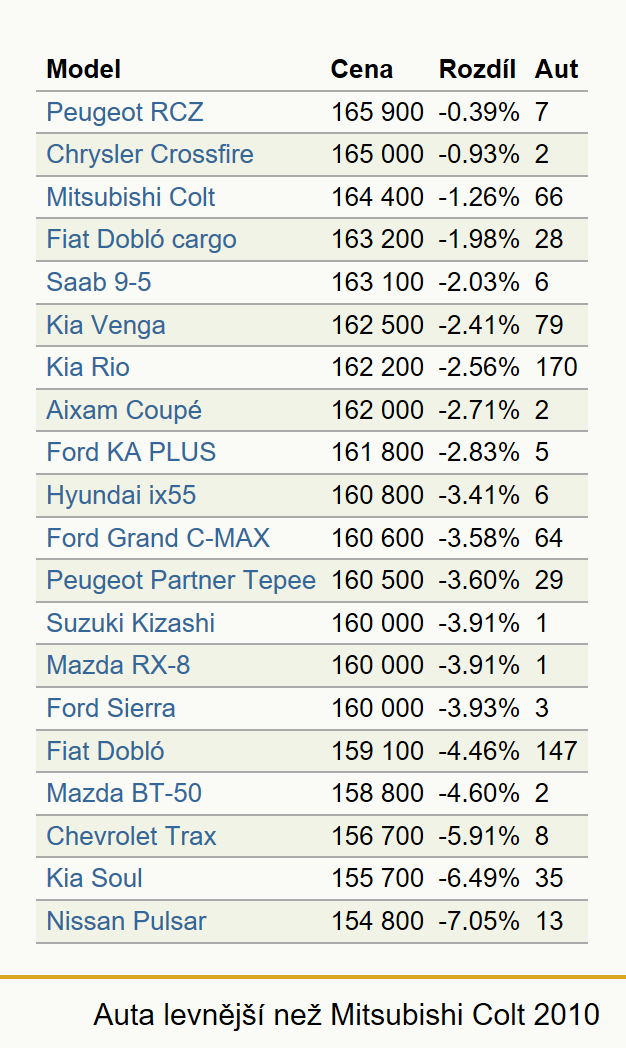Open the Hyundai ix55 link
This screenshot has height=1048, width=626.
[122, 495]
